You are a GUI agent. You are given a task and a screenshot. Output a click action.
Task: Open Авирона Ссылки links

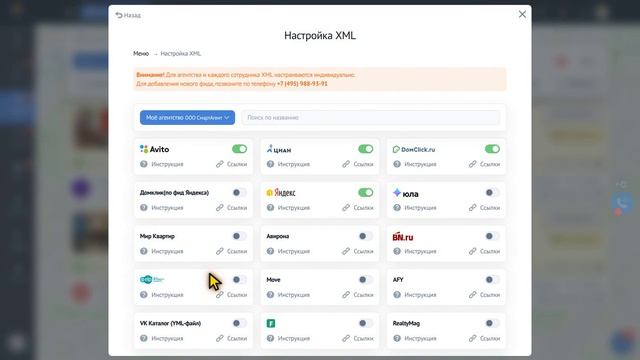[x=358, y=251]
